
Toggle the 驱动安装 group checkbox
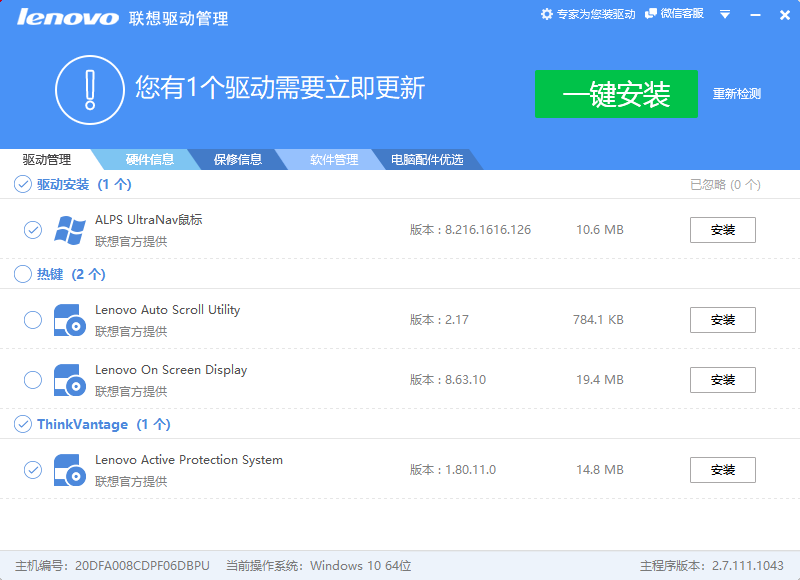22,184
